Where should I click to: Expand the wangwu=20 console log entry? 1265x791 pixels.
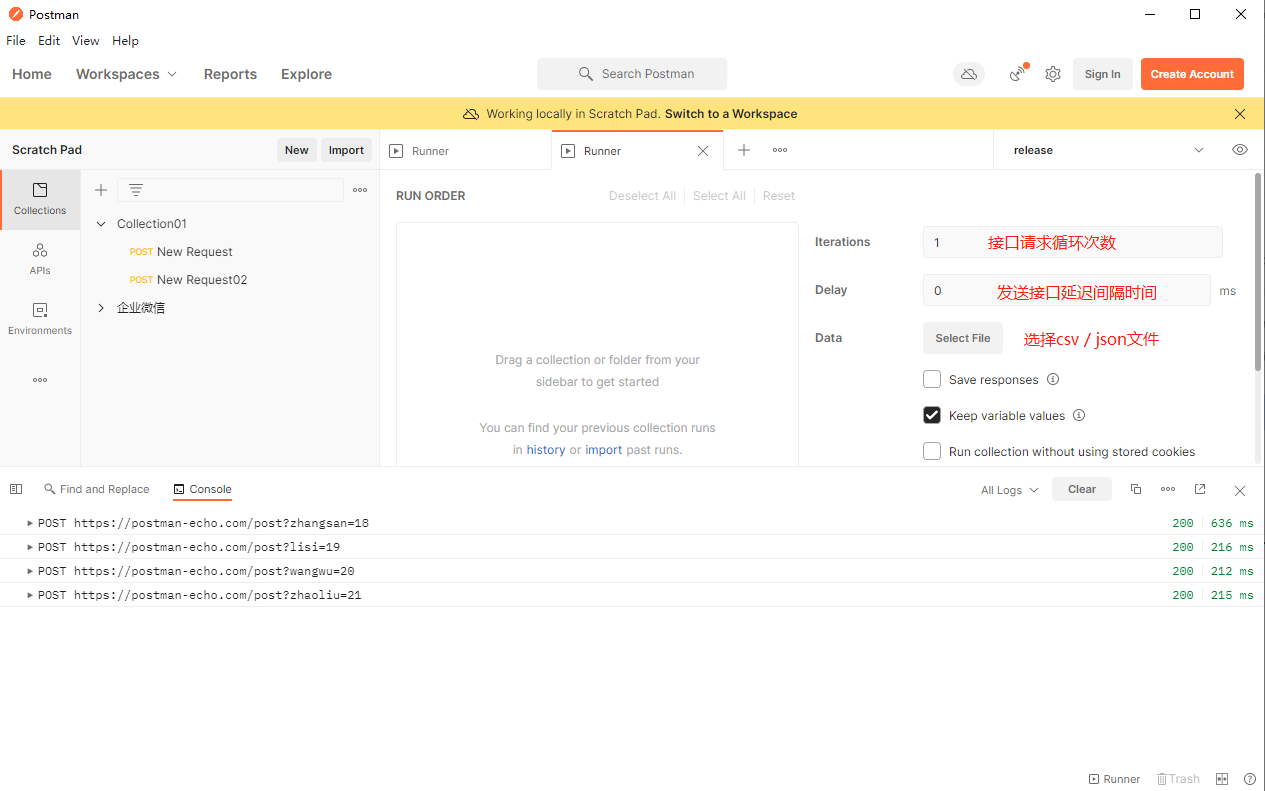(x=30, y=571)
